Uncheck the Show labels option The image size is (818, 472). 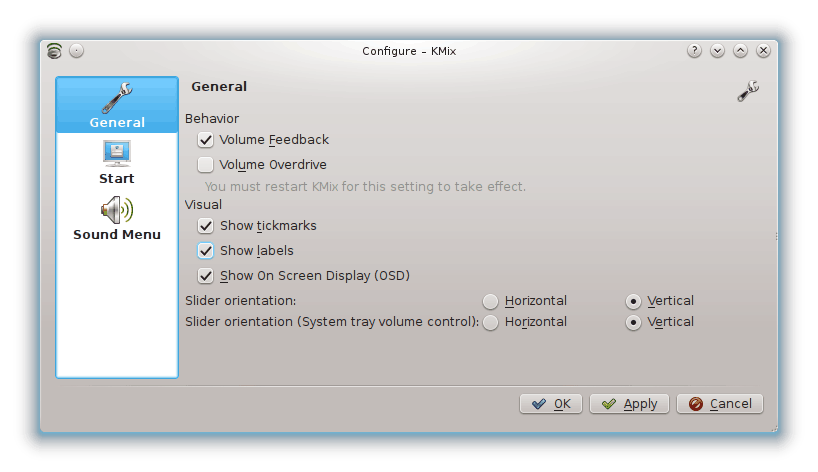pos(206,251)
